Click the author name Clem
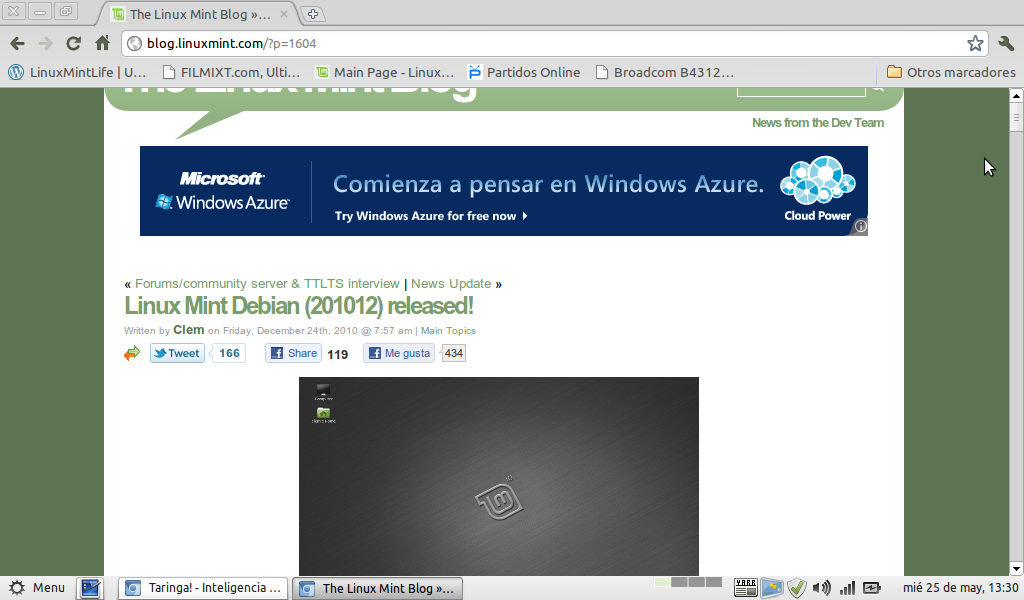The width and height of the screenshot is (1024, 600). pos(189,330)
